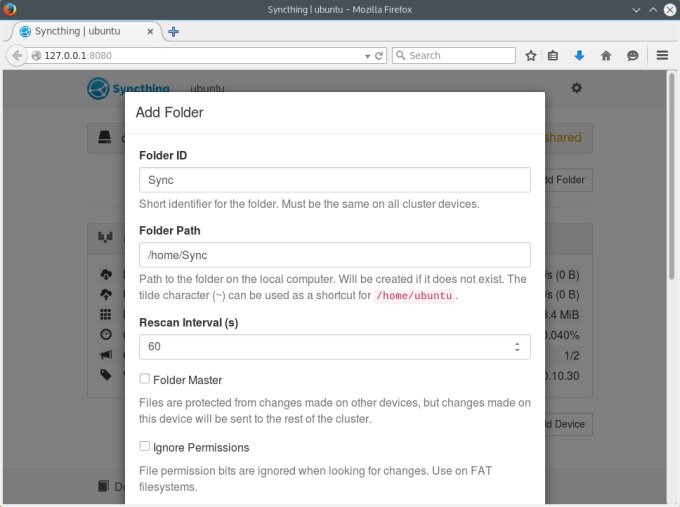
Task: Enable the Folder Master checkbox
Action: pos(144,379)
